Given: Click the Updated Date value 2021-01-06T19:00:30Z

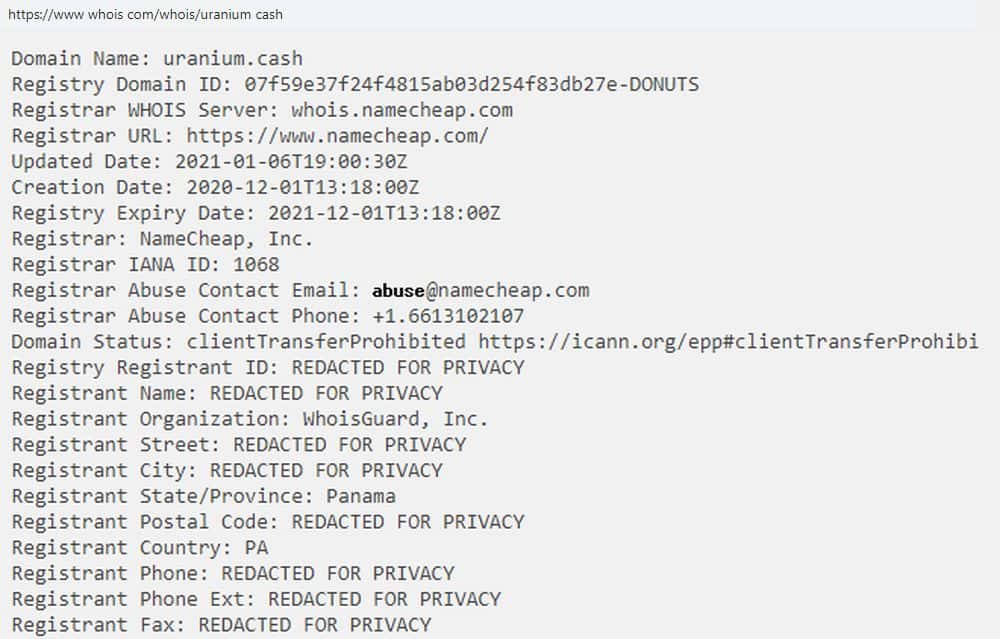Looking at the screenshot, I should click(299, 162).
